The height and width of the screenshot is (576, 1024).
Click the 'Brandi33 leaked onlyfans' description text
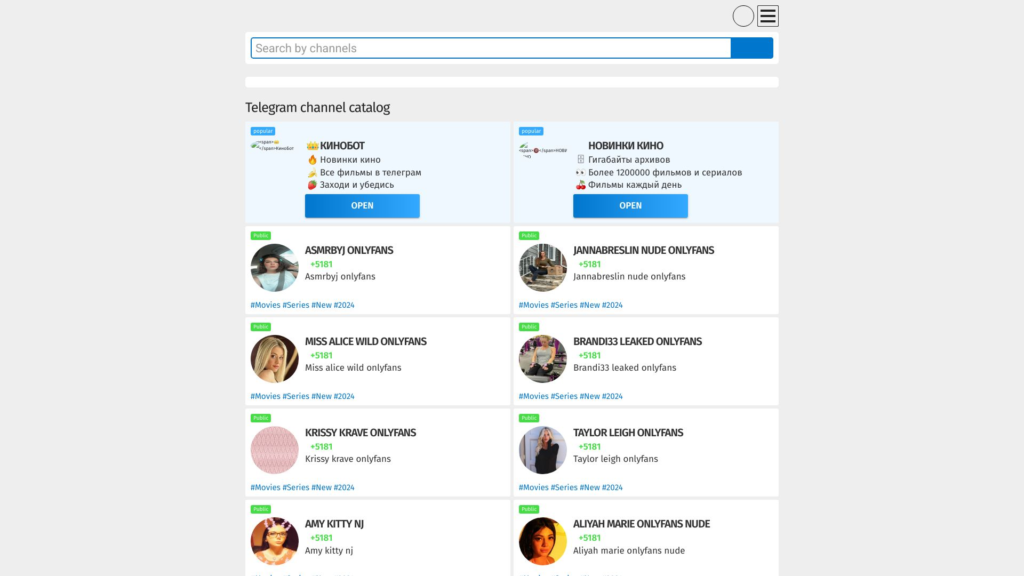(x=625, y=368)
